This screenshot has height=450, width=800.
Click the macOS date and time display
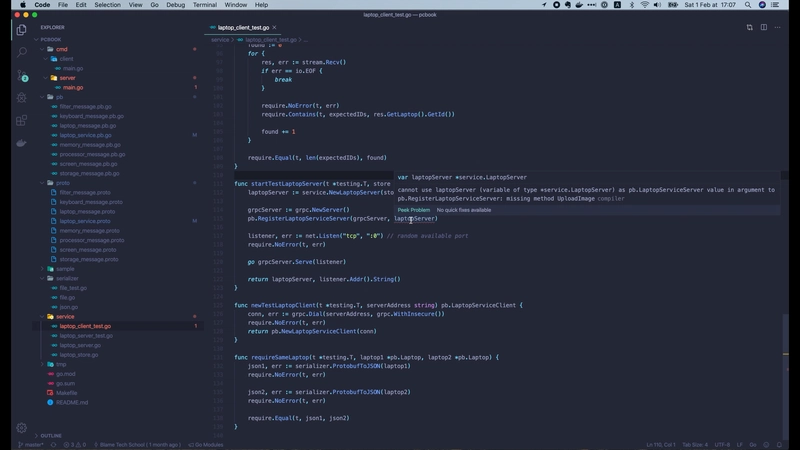[710, 5]
